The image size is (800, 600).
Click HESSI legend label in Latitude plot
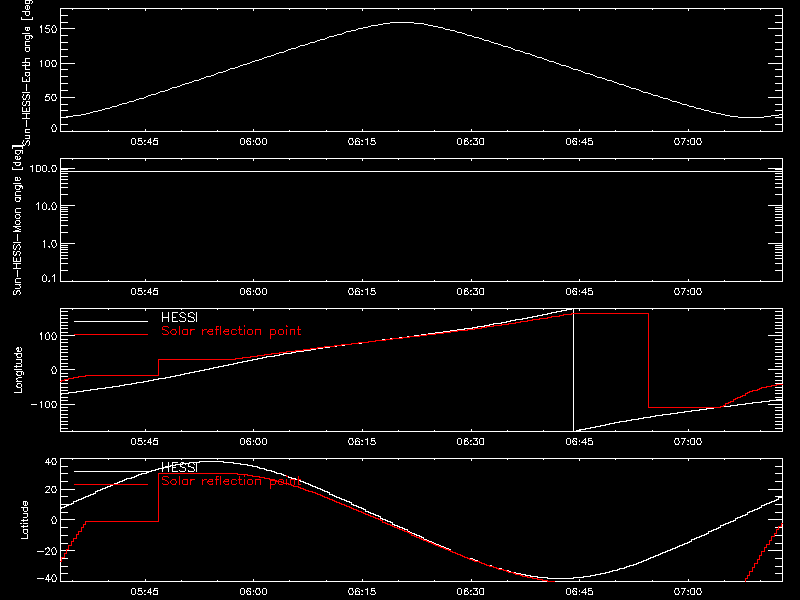tap(179, 467)
